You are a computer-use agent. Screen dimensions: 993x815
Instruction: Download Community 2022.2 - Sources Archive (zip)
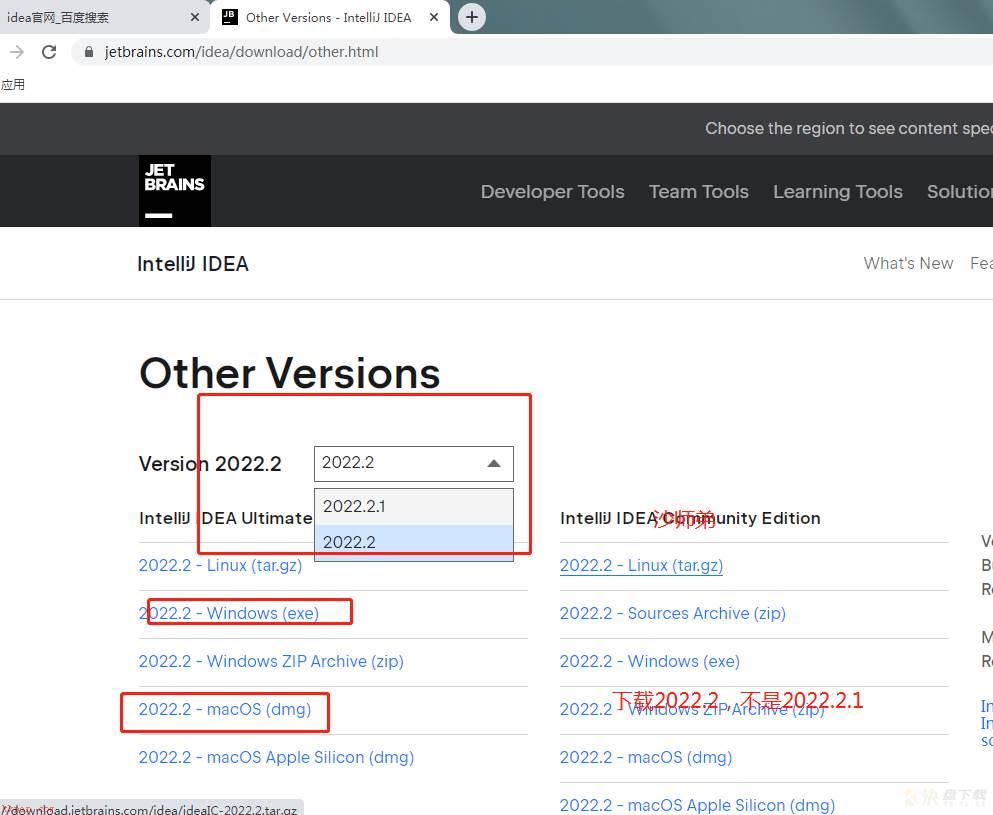point(673,613)
